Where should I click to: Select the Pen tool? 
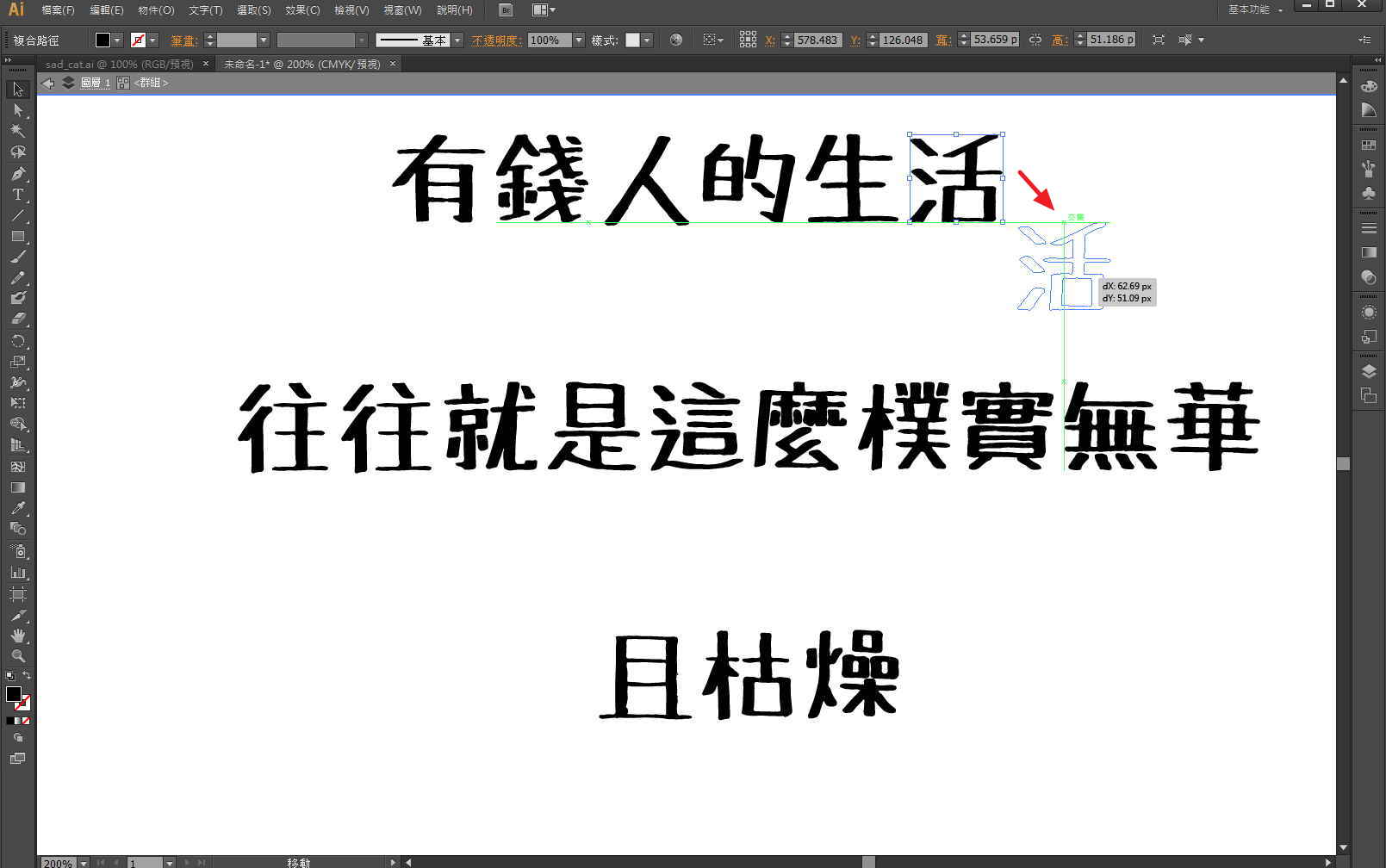pos(18,173)
